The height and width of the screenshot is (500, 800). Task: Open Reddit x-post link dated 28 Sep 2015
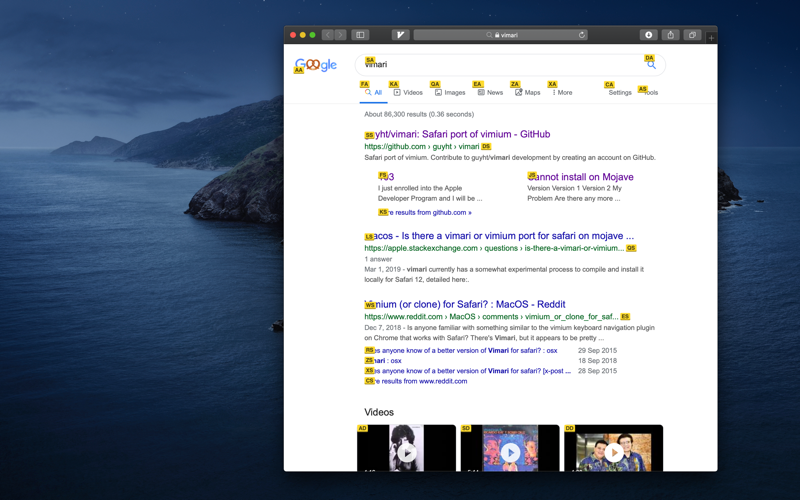pos(467,371)
